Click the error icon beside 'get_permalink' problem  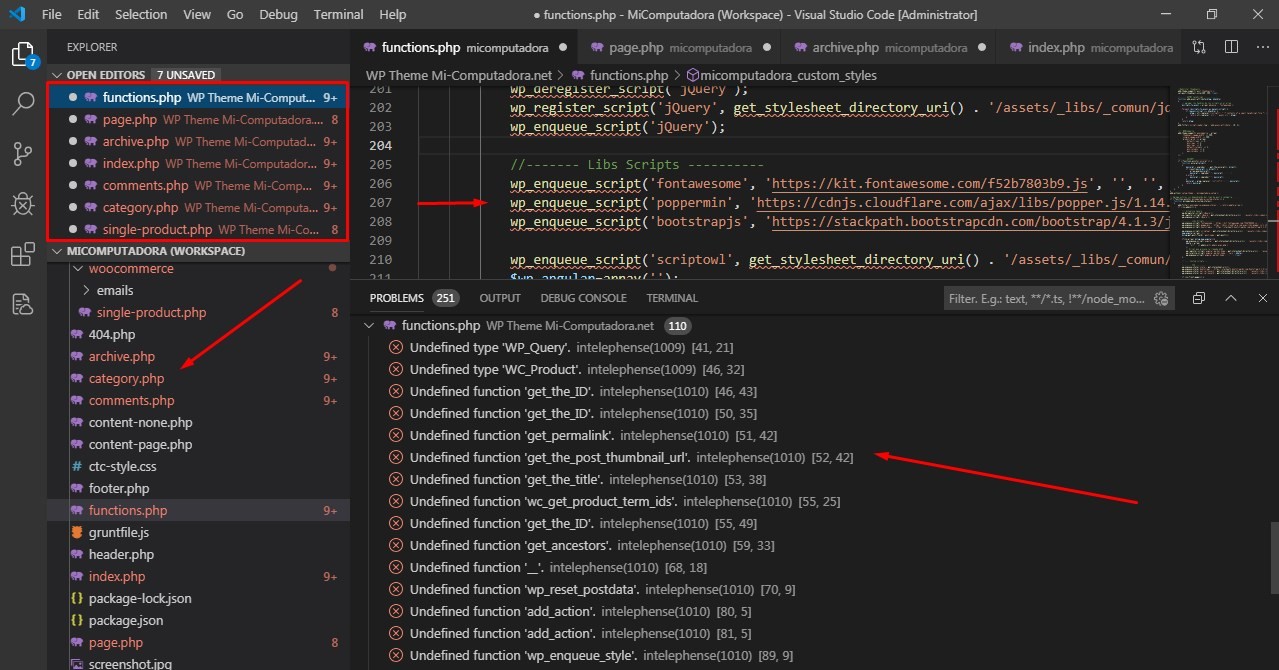(x=396, y=435)
